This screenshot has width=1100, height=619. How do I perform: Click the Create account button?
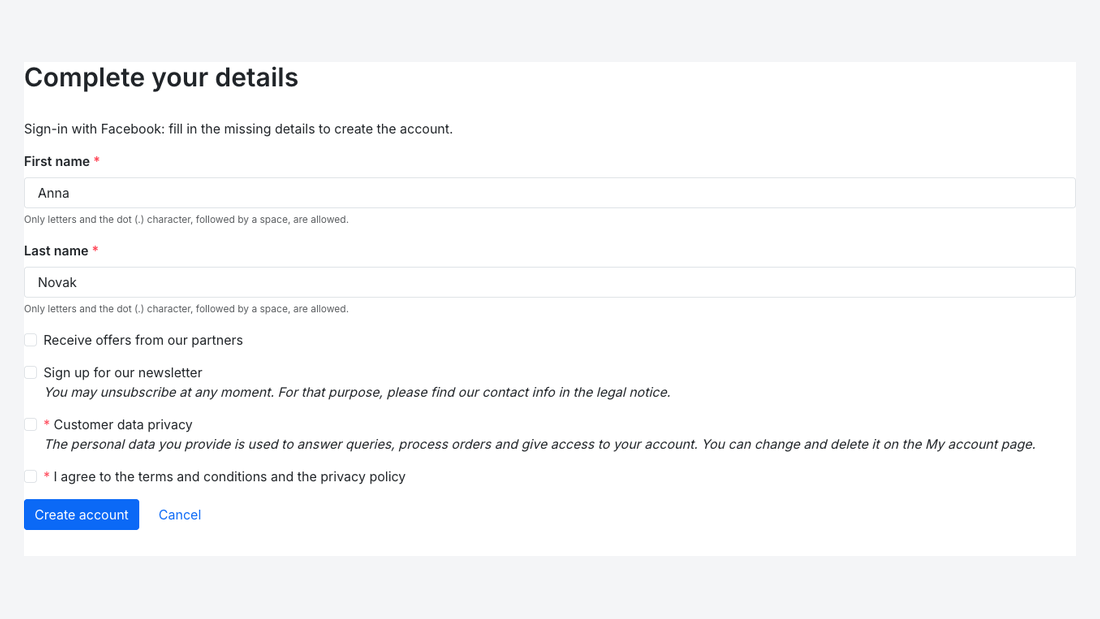[x=81, y=514]
